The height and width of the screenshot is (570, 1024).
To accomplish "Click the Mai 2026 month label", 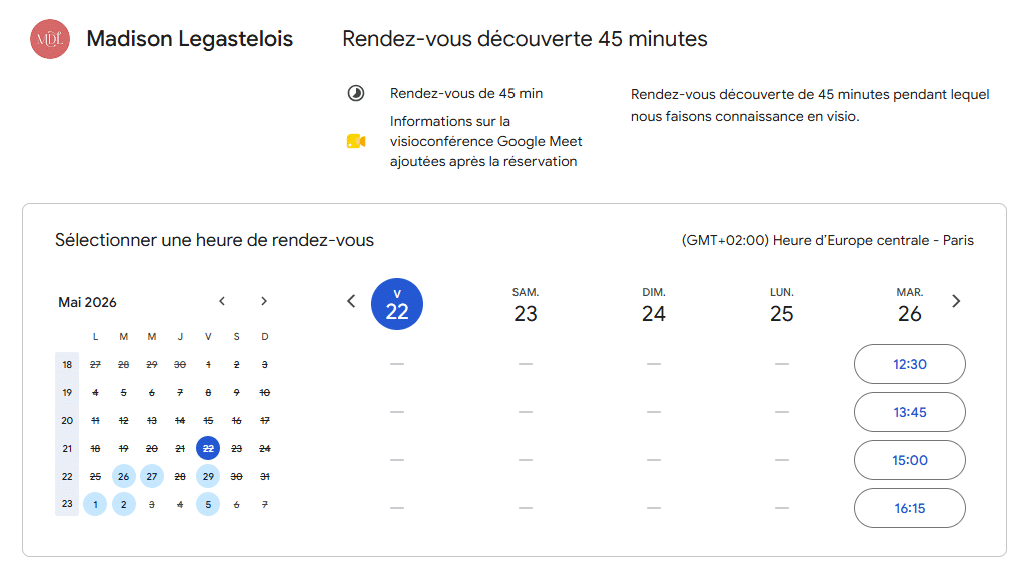I will pos(88,302).
